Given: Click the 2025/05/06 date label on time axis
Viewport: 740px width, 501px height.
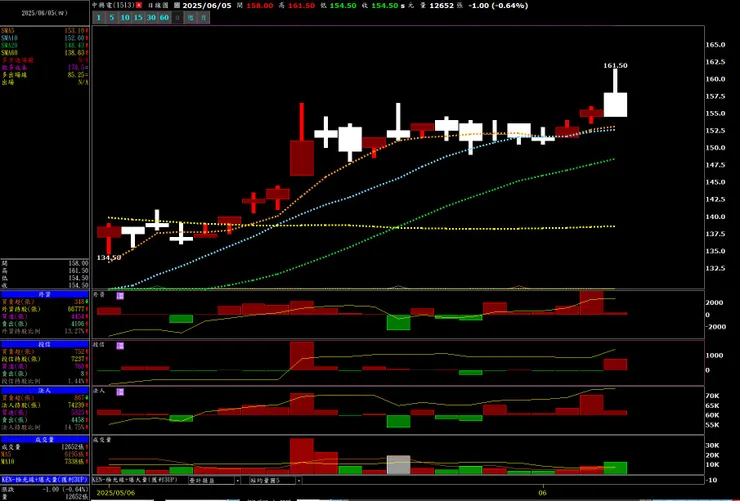Looking at the screenshot, I should click(116, 493).
